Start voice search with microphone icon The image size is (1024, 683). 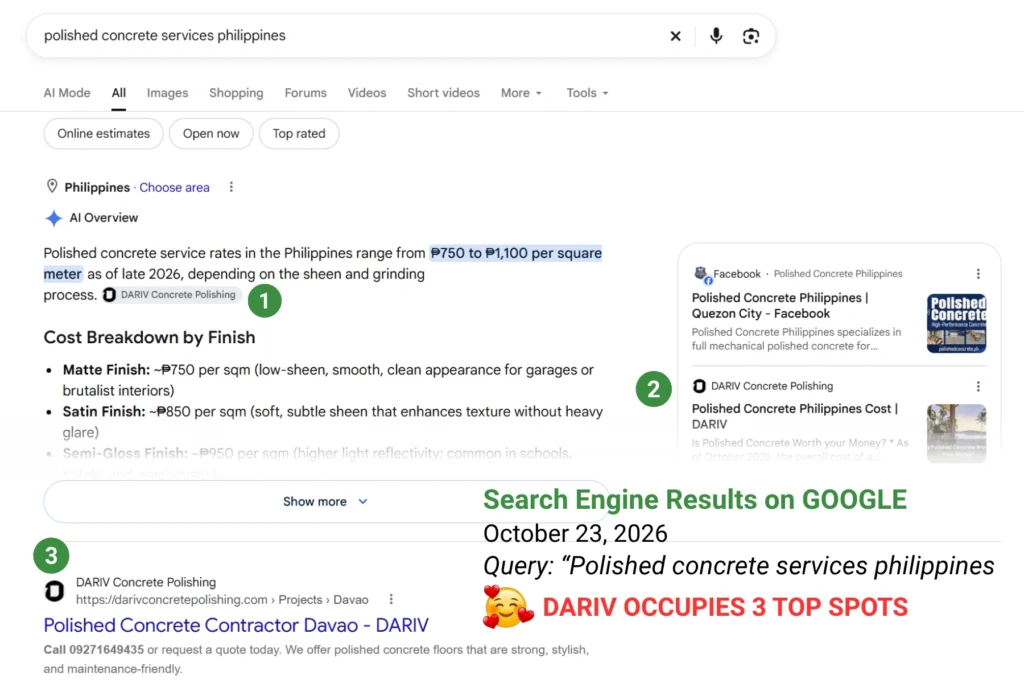pyautogui.click(x=716, y=36)
